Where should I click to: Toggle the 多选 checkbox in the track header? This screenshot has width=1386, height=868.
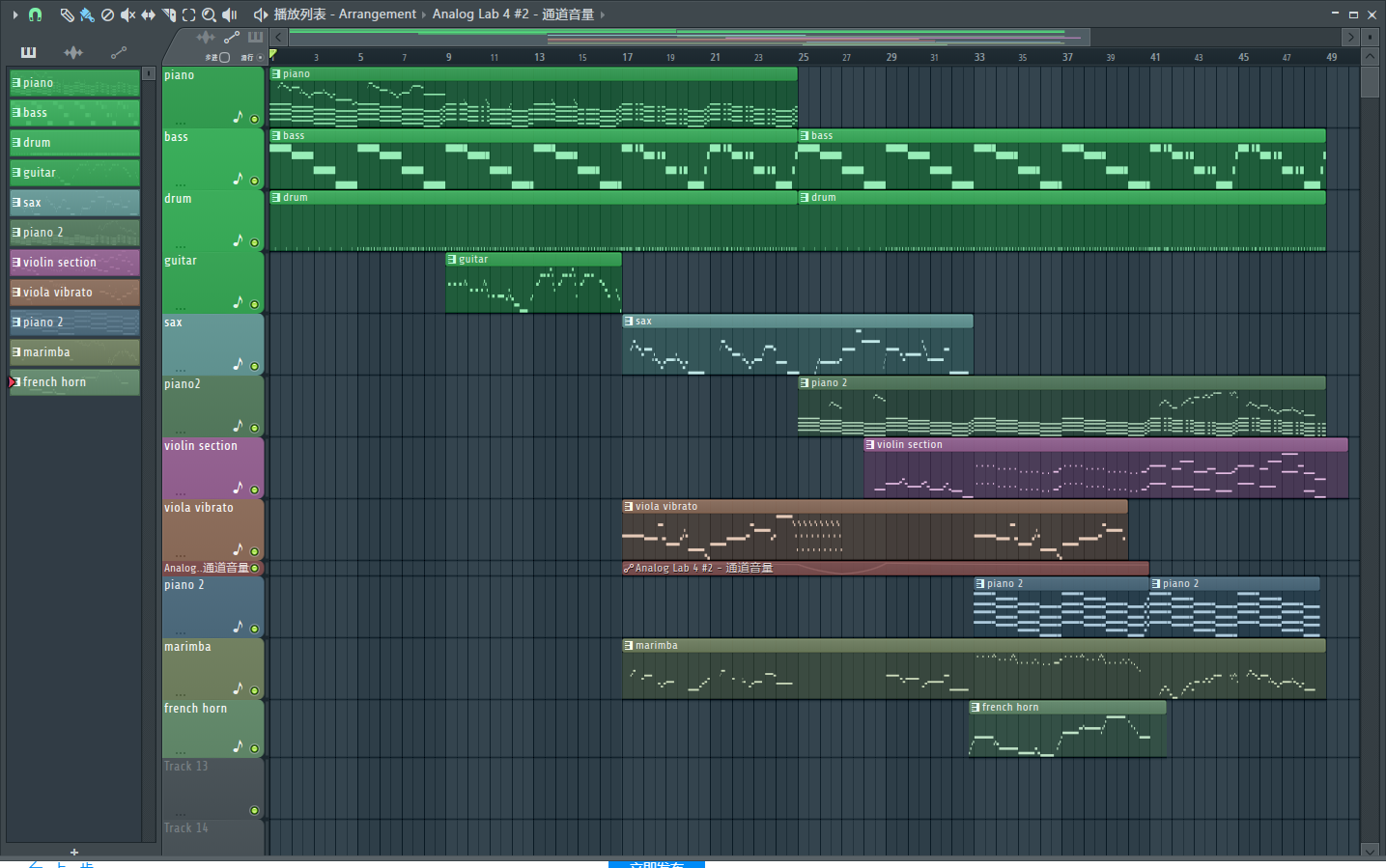pos(224,58)
